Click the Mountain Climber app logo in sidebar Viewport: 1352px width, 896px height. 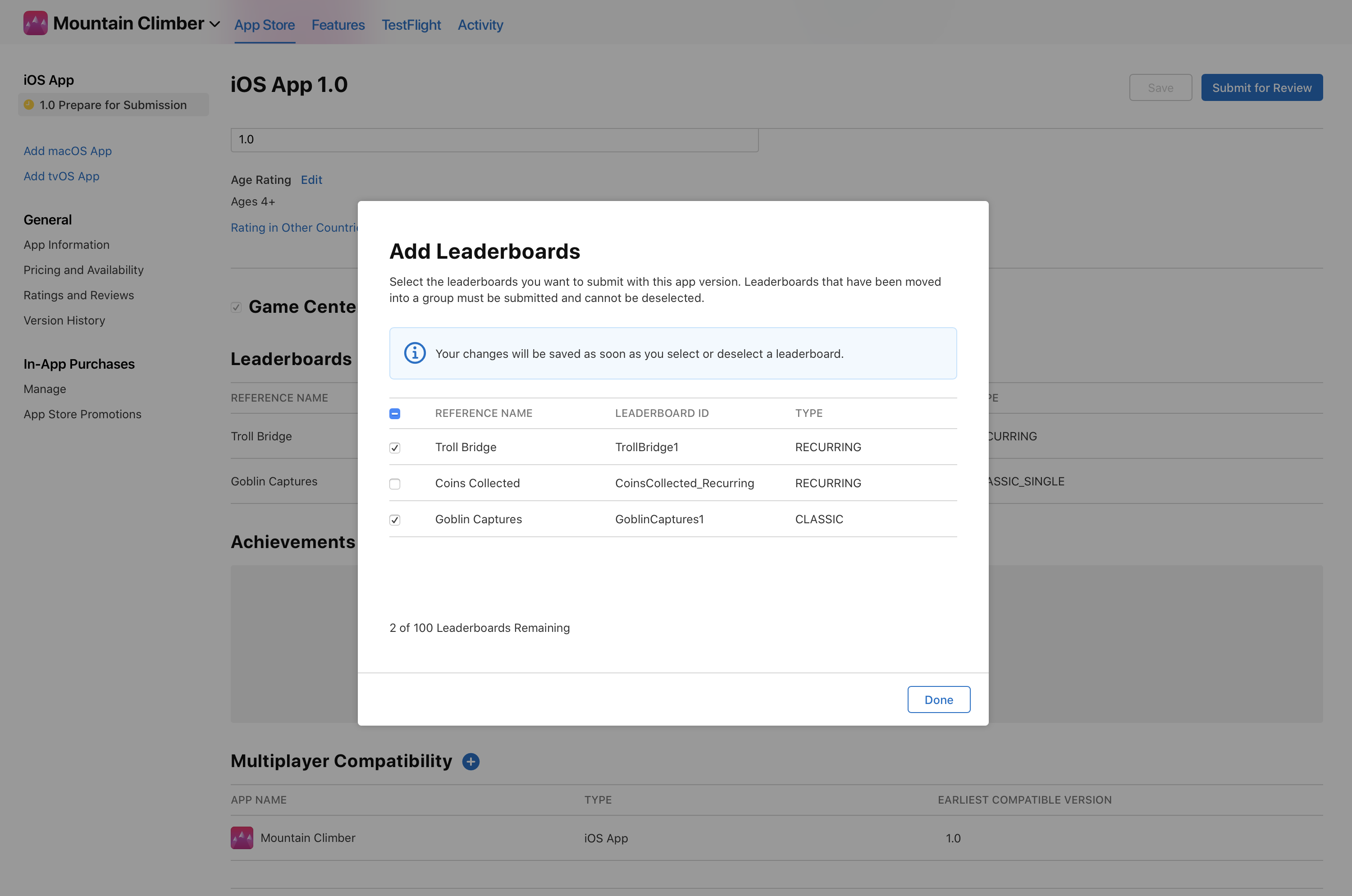coord(33,22)
